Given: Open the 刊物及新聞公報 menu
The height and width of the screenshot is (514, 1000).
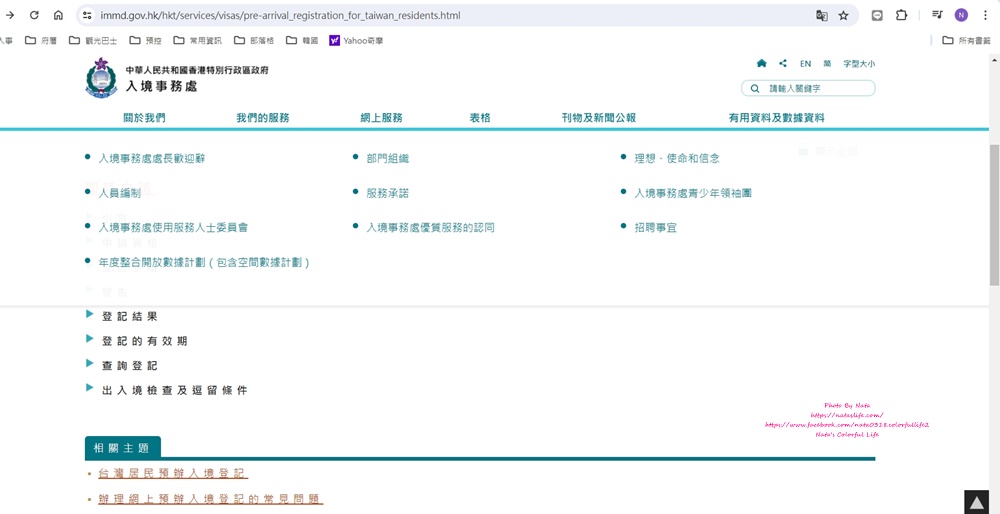Looking at the screenshot, I should (598, 118).
